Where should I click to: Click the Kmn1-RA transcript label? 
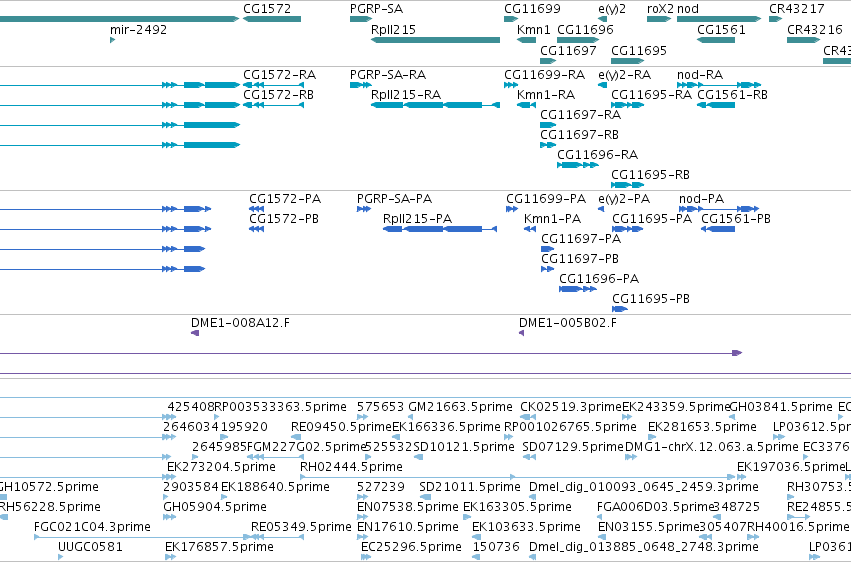[545, 94]
